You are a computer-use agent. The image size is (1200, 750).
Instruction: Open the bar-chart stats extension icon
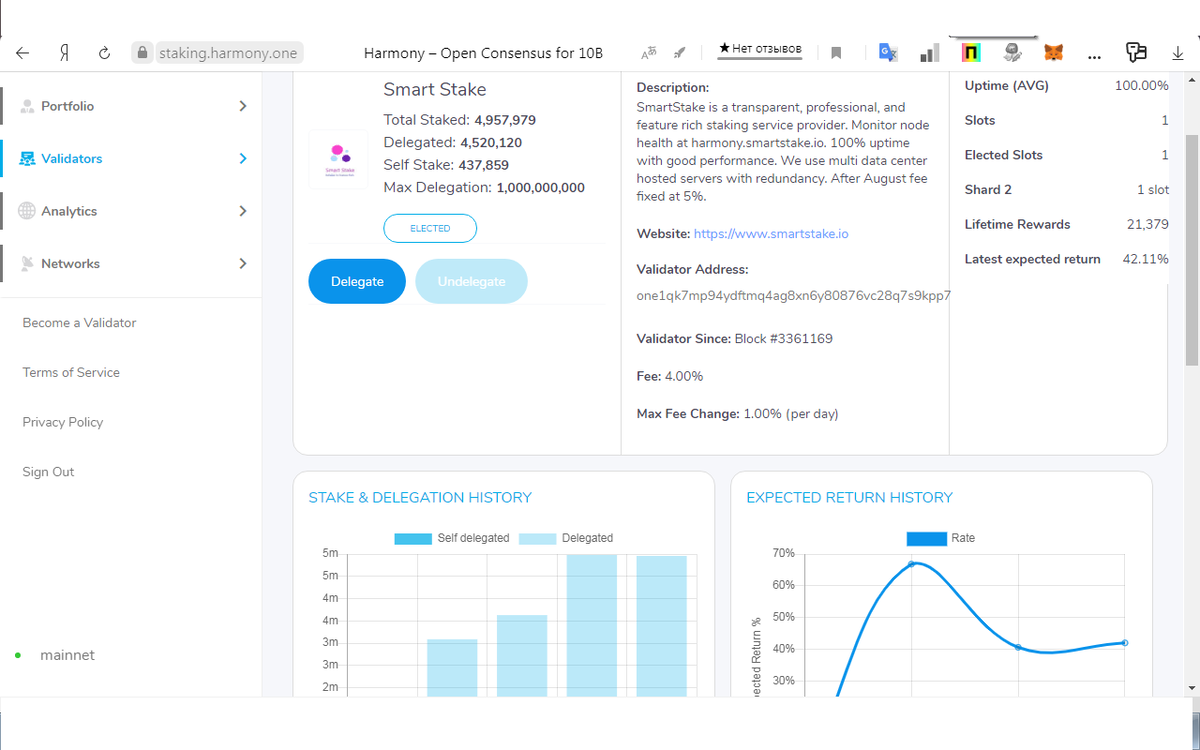pyautogui.click(x=929, y=52)
